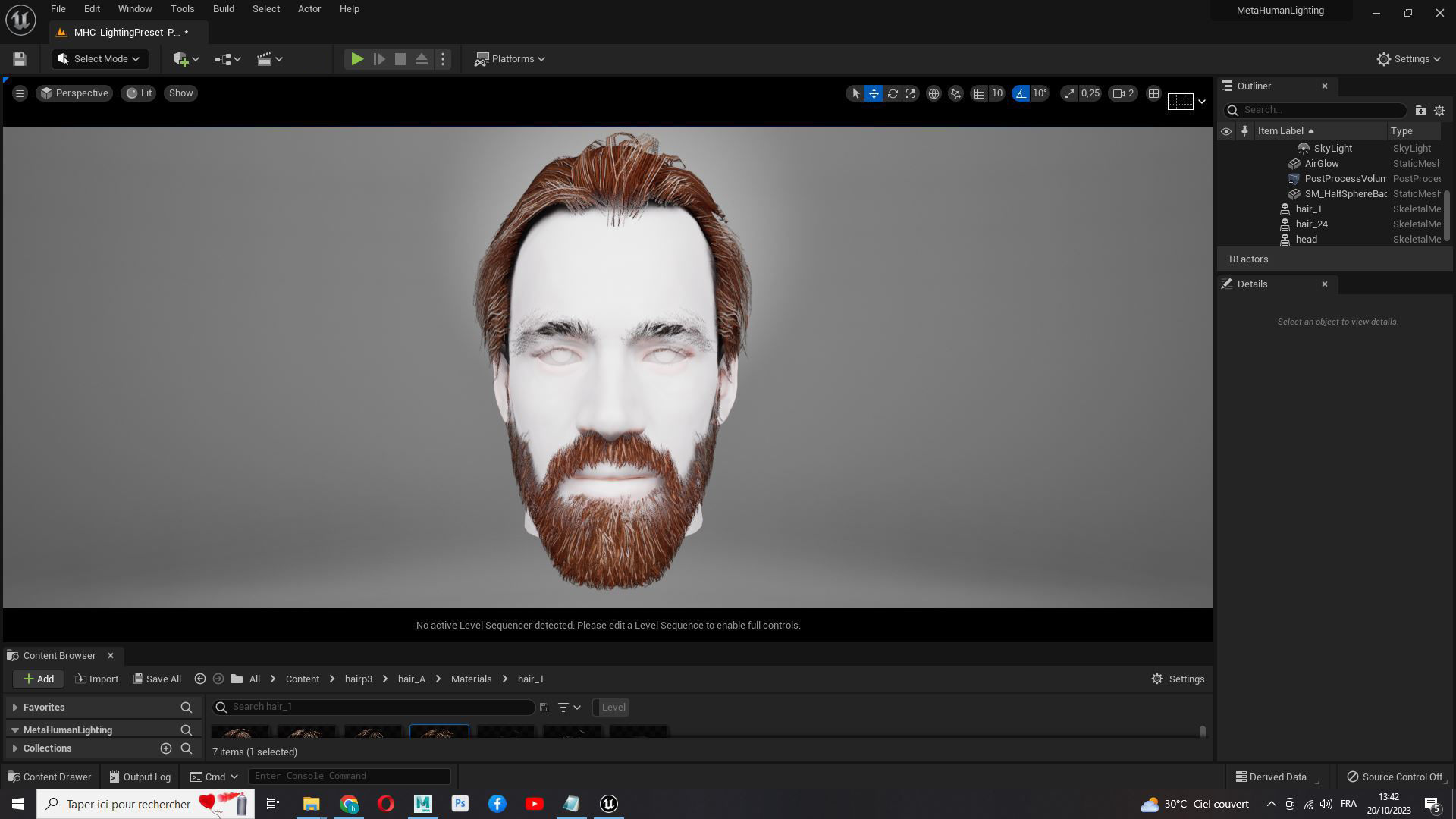Open the Build menu
The height and width of the screenshot is (819, 1456).
coord(224,9)
